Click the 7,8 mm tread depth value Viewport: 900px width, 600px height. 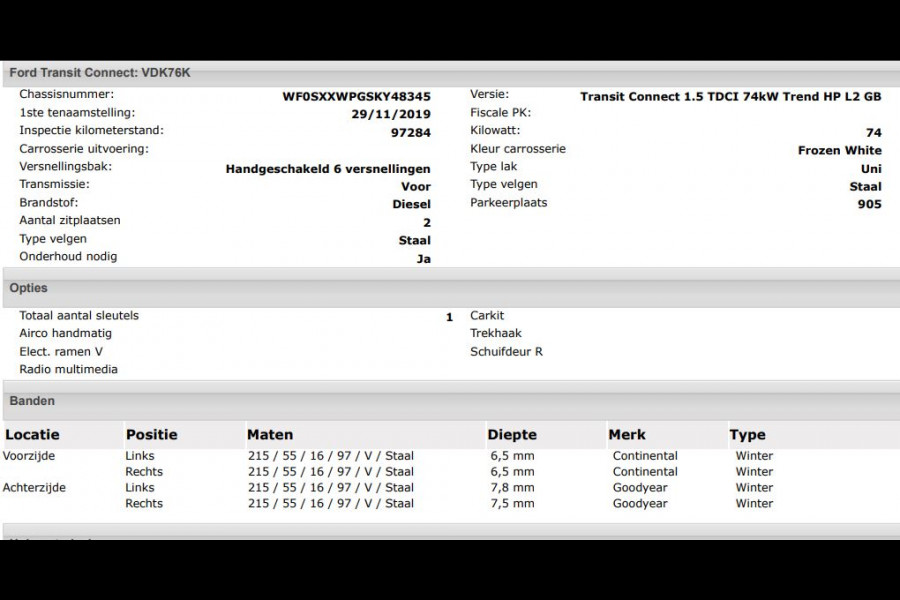click(511, 488)
